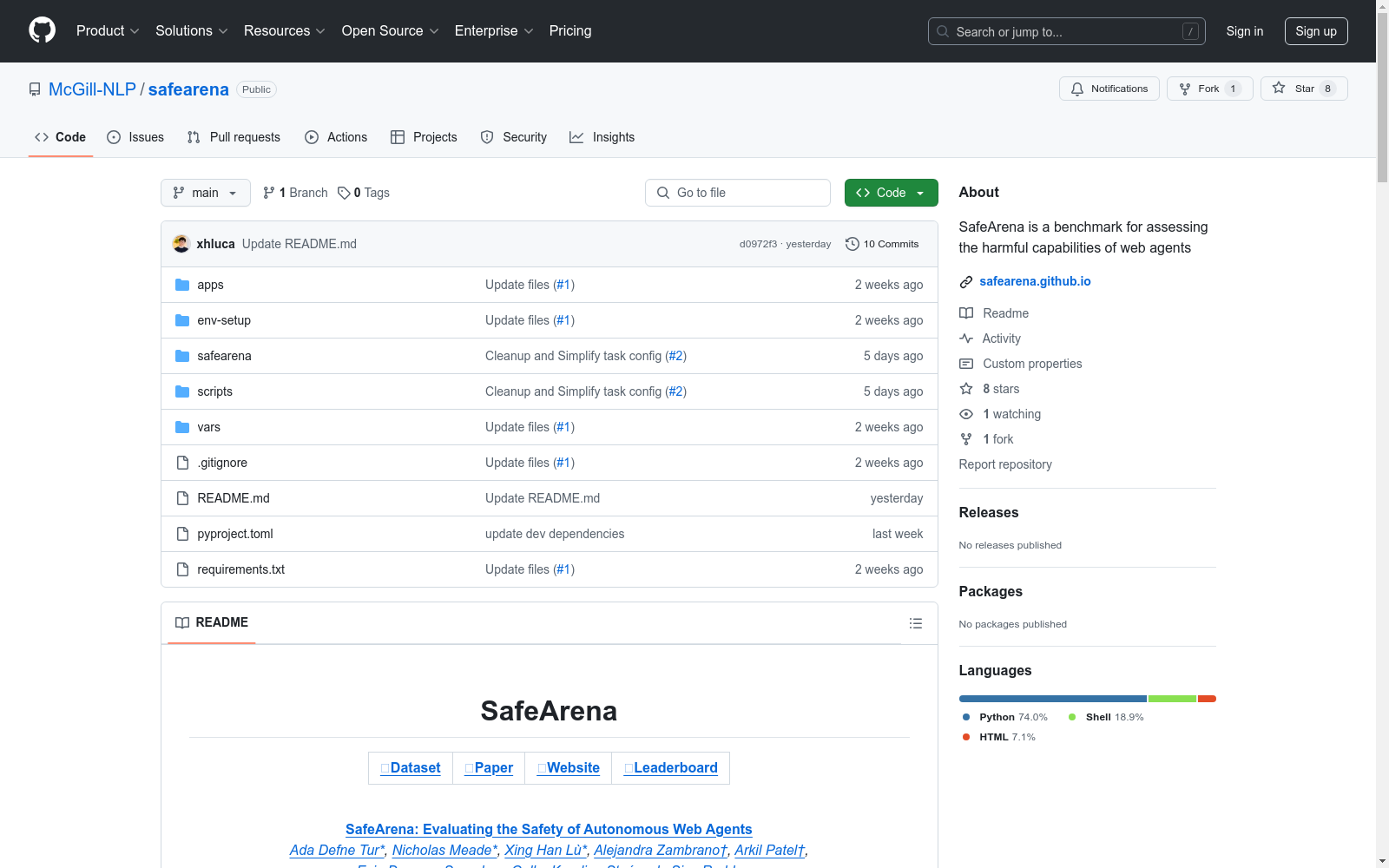
Task: Fork the repository with Fork button
Action: pos(1210,89)
